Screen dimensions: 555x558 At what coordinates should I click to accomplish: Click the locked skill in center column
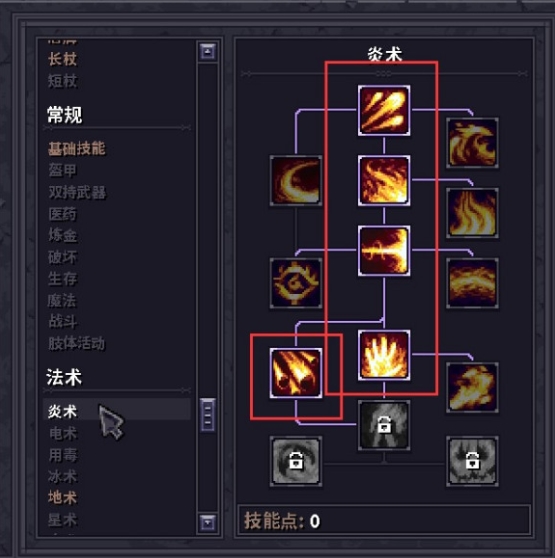pyautogui.click(x=384, y=425)
